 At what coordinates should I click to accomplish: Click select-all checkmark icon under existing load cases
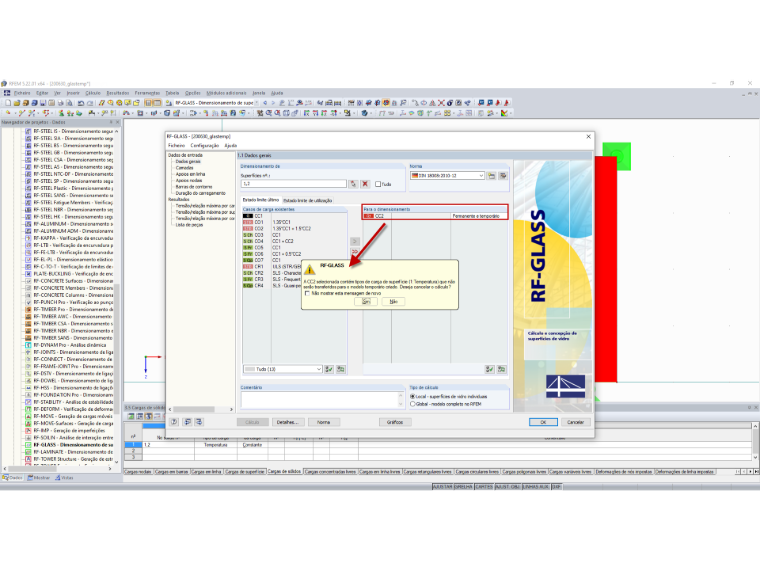[x=329, y=369]
